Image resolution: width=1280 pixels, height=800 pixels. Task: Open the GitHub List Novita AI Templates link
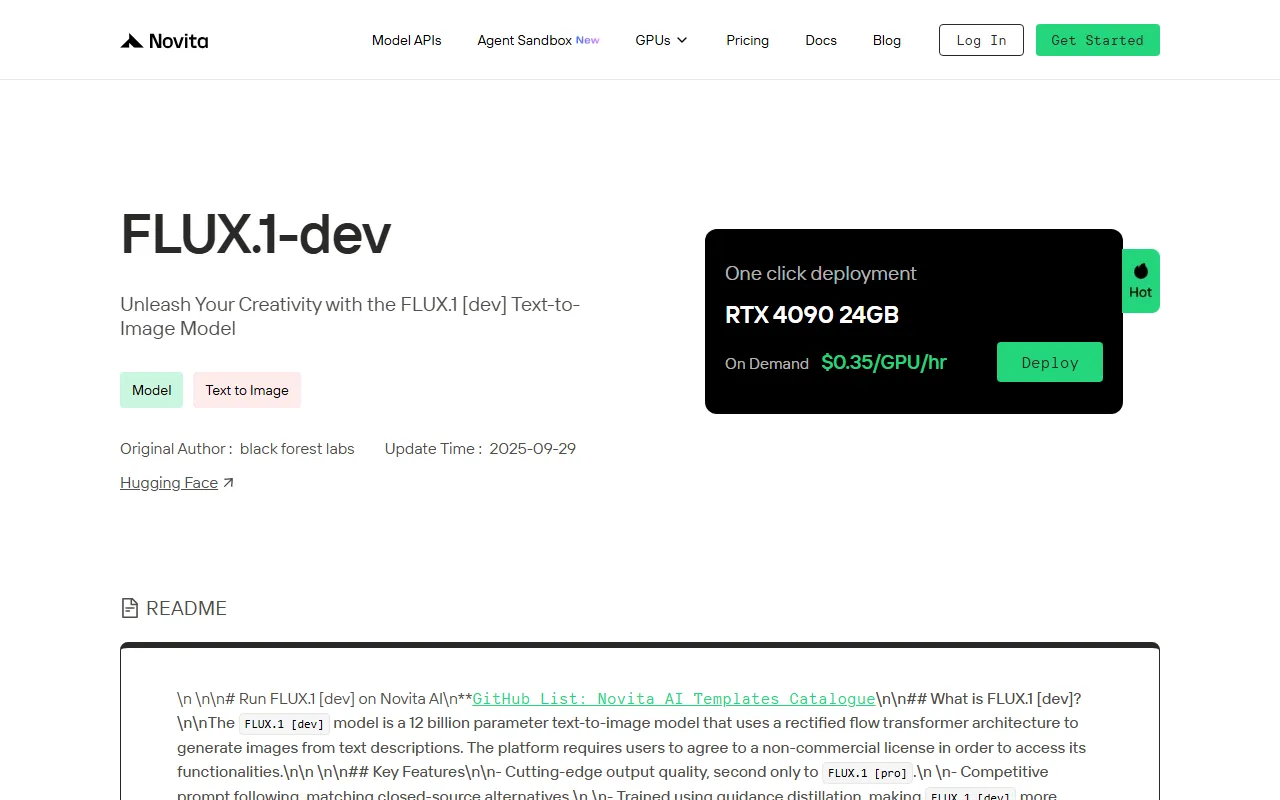673,699
